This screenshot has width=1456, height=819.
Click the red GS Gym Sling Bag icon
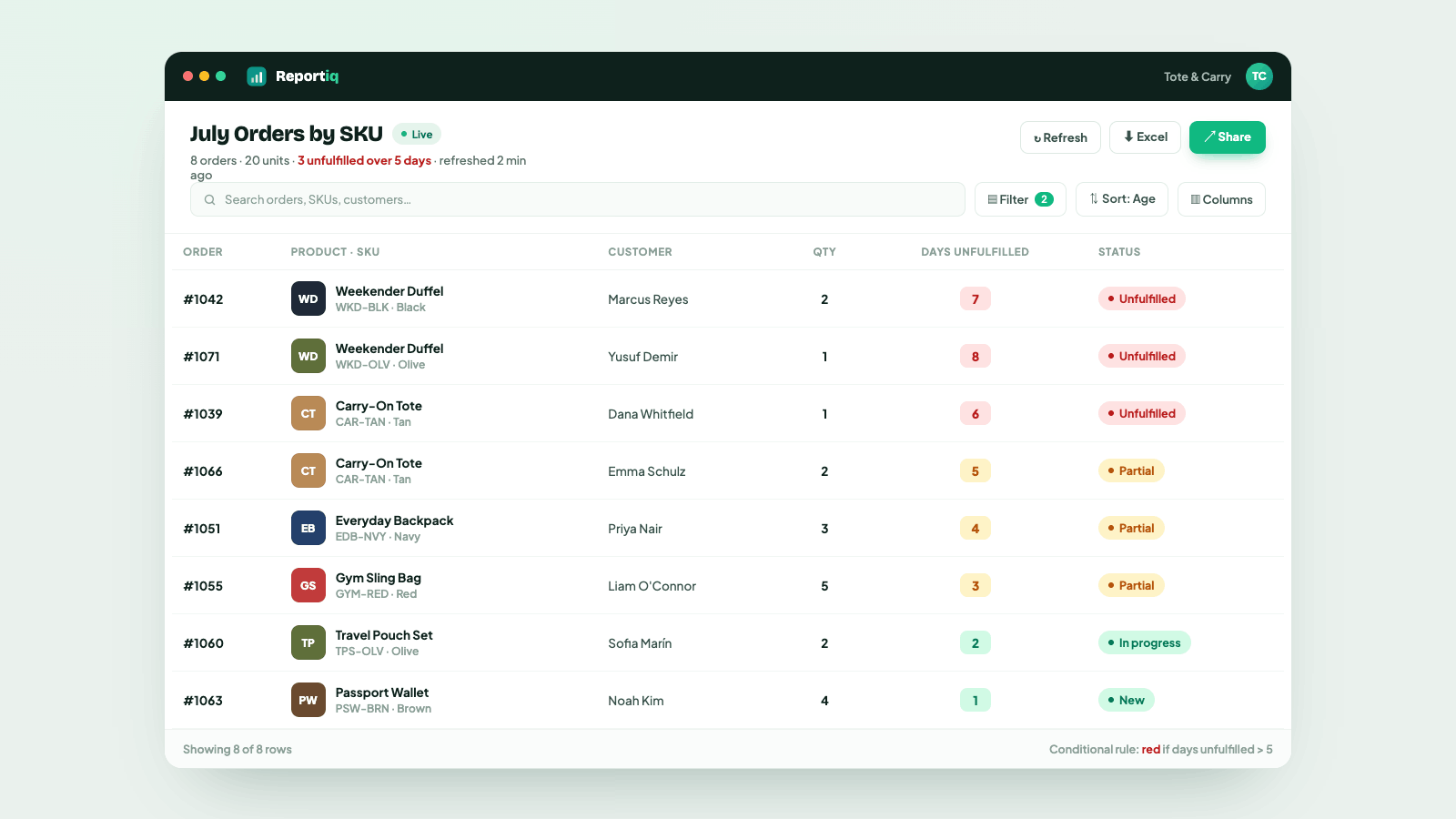pyautogui.click(x=308, y=585)
